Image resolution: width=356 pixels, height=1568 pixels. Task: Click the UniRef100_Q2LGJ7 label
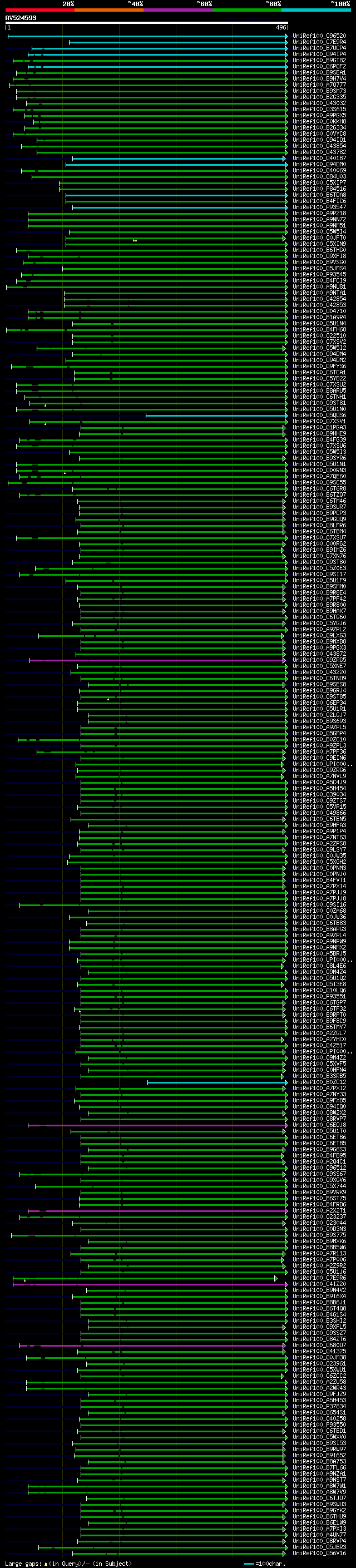pyautogui.click(x=319, y=715)
